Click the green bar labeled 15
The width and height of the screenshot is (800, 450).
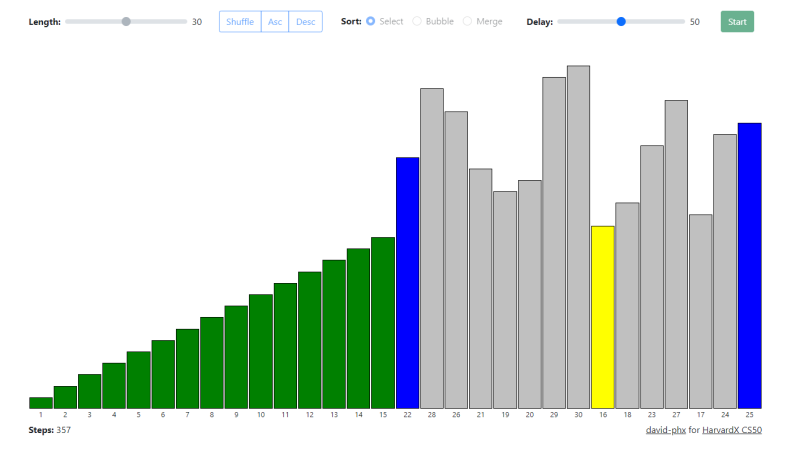tap(383, 323)
